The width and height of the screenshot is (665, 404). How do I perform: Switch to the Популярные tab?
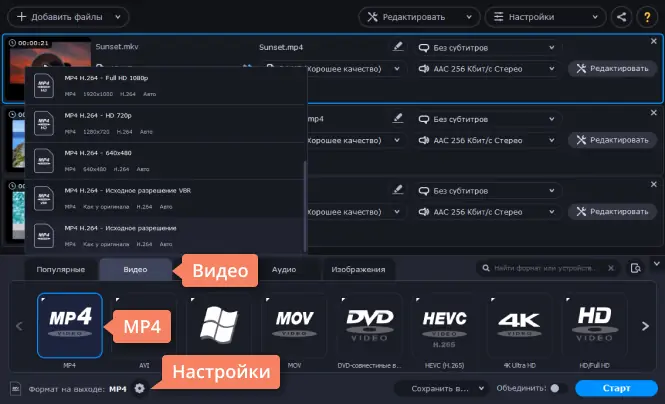pyautogui.click(x=61, y=270)
